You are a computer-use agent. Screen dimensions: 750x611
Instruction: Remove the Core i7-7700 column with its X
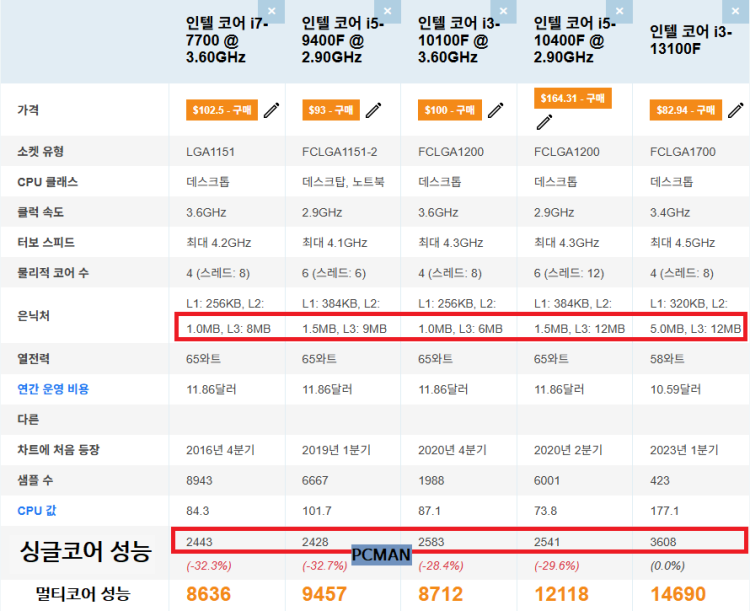point(271,11)
